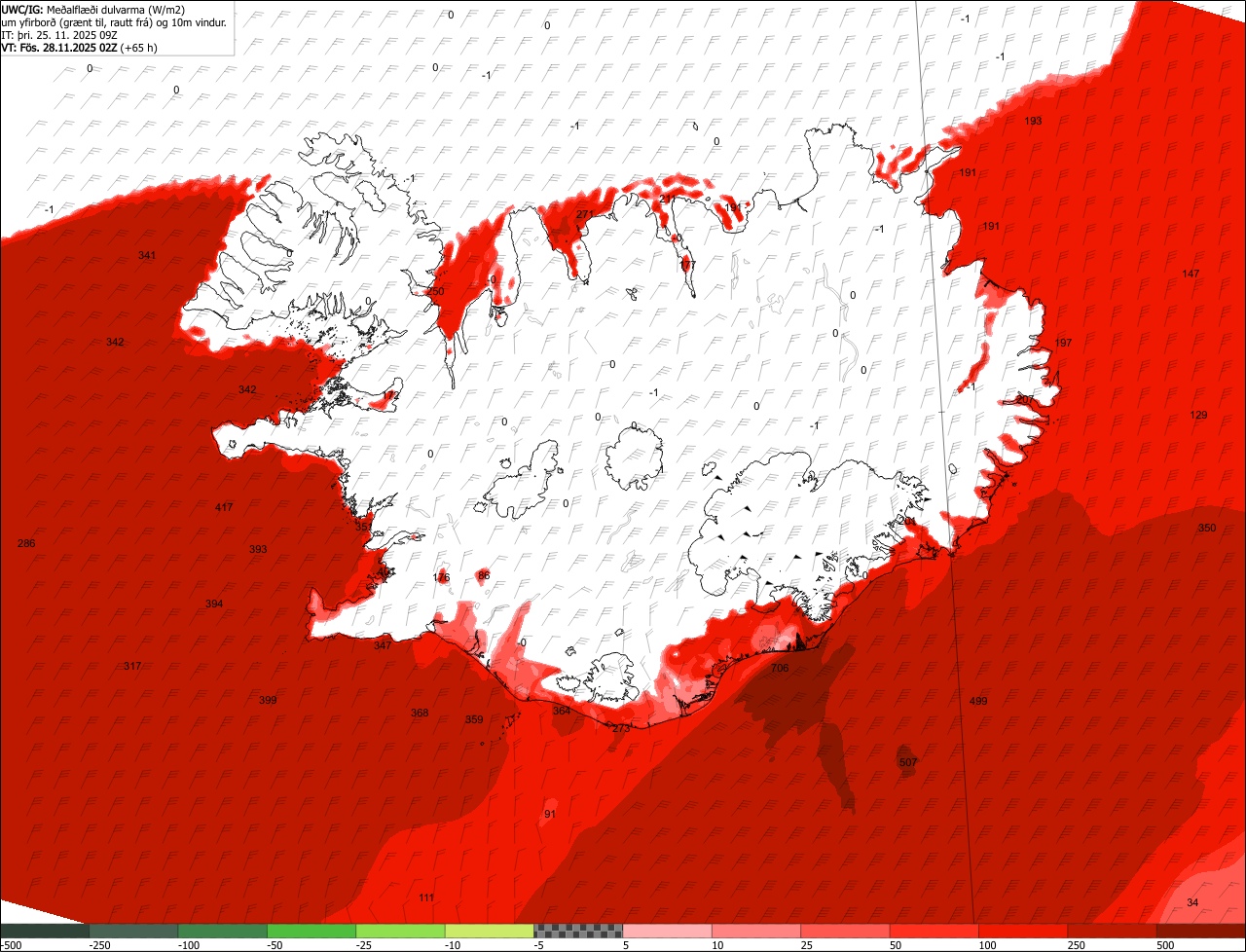Click the legend label -100
Image resolution: width=1246 pixels, height=952 pixels.
click(x=188, y=945)
